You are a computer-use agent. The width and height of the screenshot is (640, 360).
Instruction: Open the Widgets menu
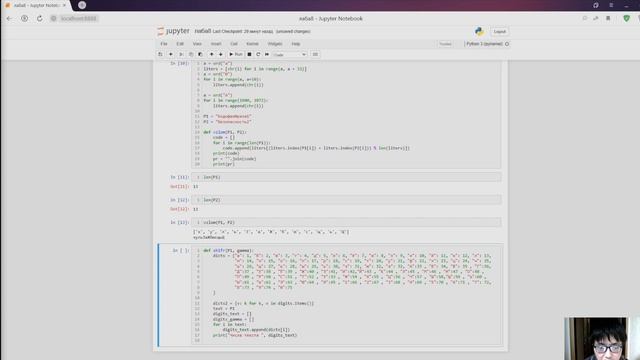[275, 44]
